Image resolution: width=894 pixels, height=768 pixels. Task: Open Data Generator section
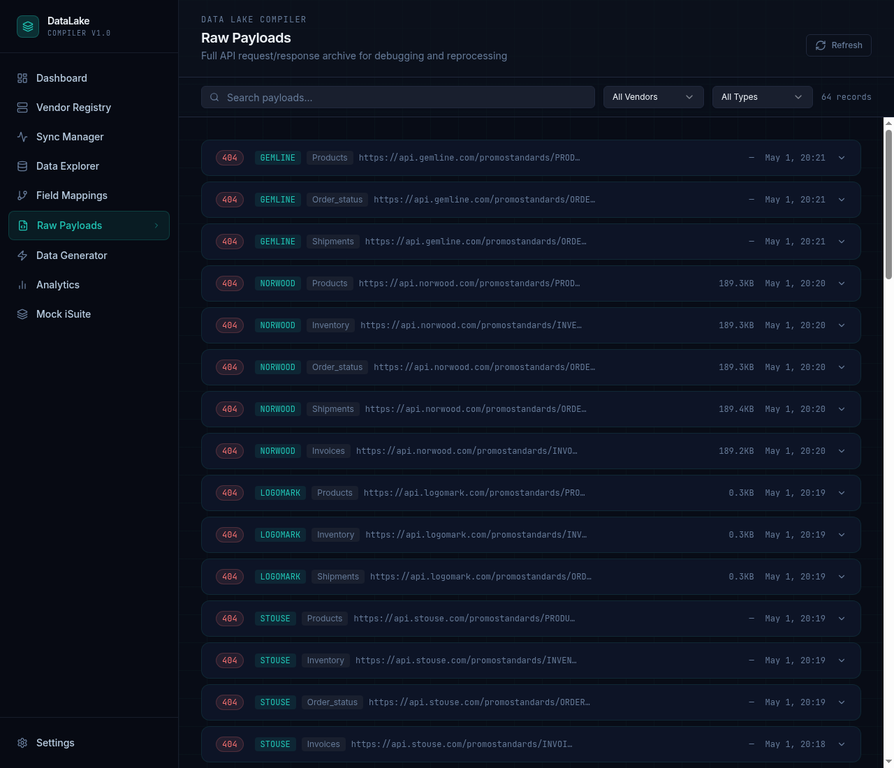tap(89, 255)
